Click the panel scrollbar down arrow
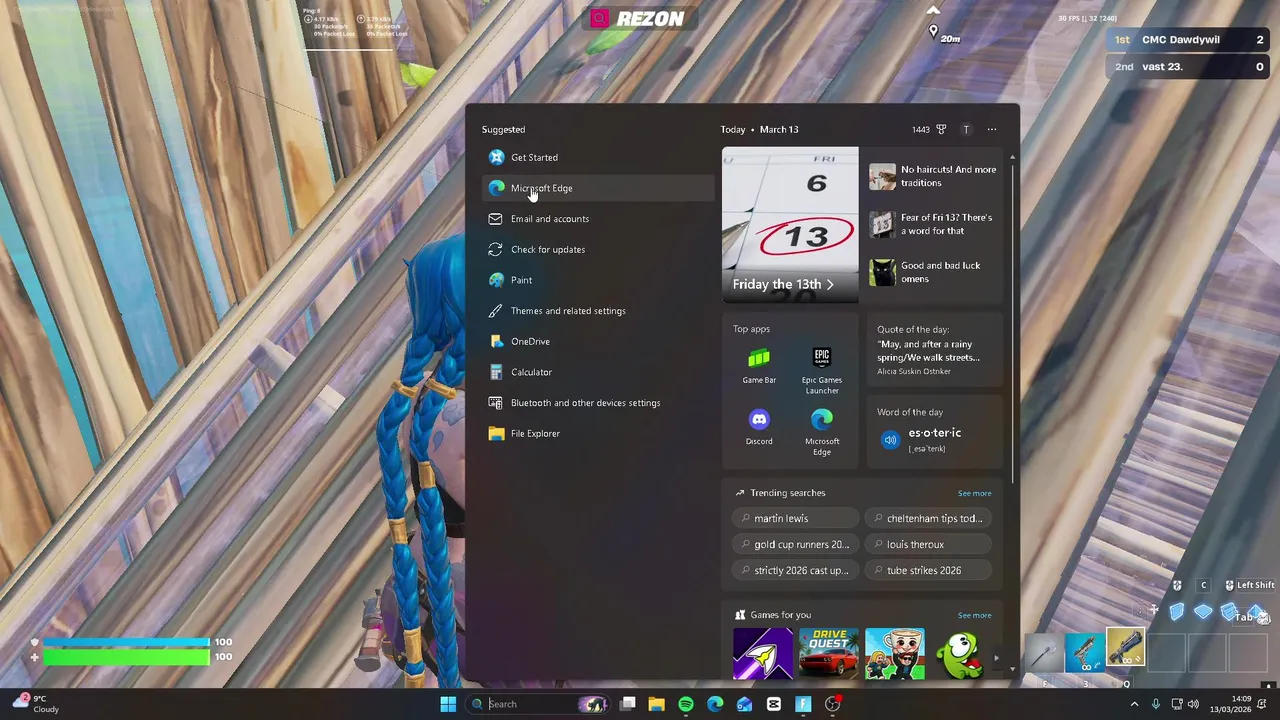Viewport: 1280px width, 720px height. (1012, 668)
